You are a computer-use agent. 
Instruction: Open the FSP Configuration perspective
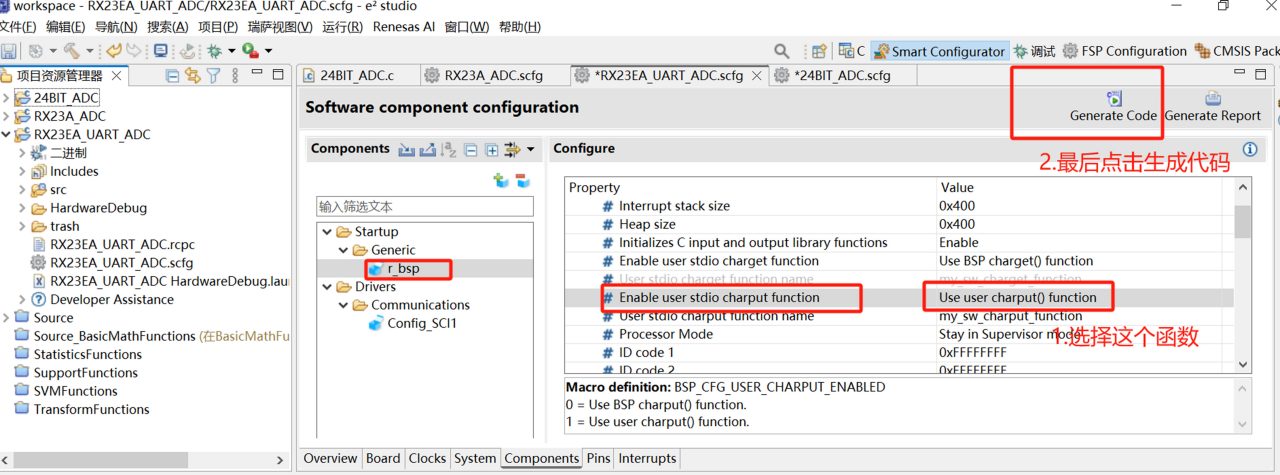click(1124, 51)
